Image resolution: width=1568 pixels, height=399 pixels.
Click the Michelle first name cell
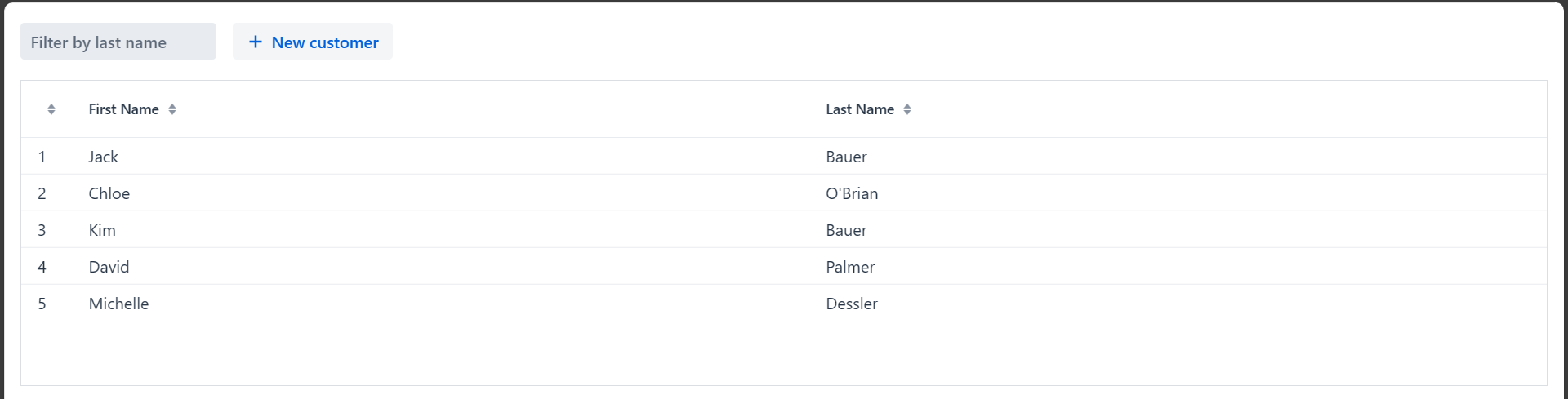118,304
